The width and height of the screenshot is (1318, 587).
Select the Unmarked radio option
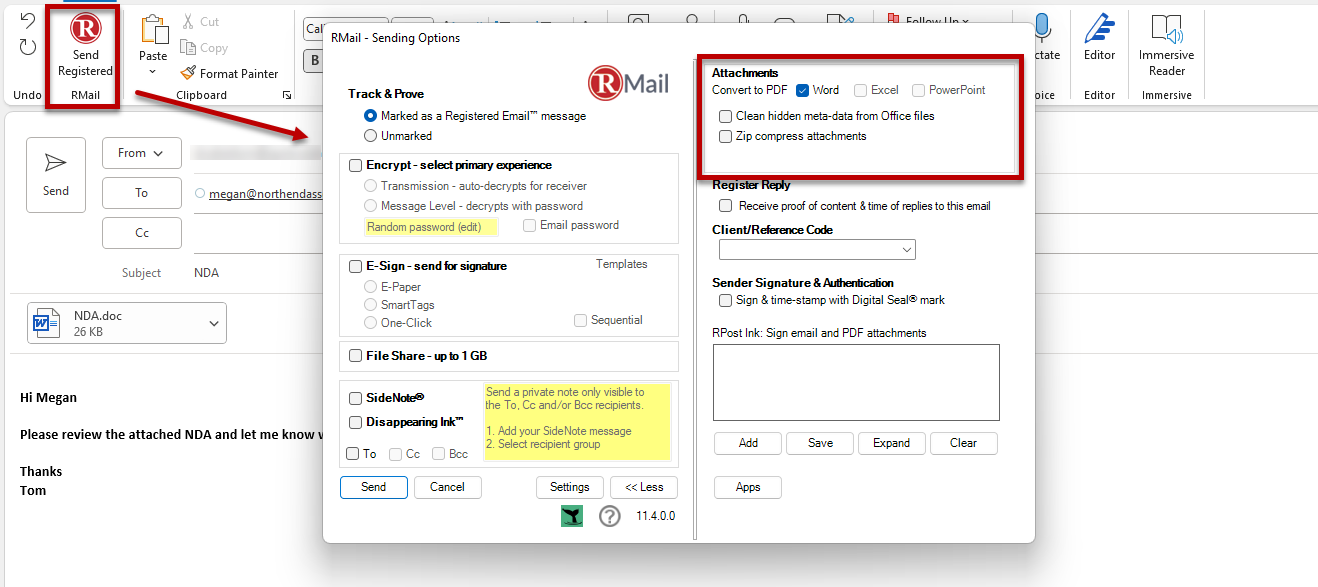click(371, 135)
